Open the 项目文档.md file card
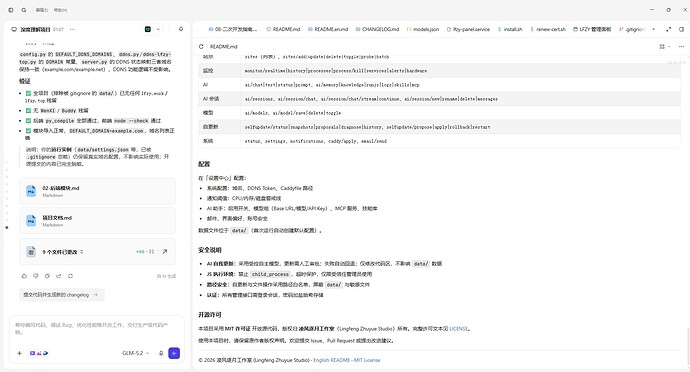This screenshot has height=372, width=690. coord(97,221)
